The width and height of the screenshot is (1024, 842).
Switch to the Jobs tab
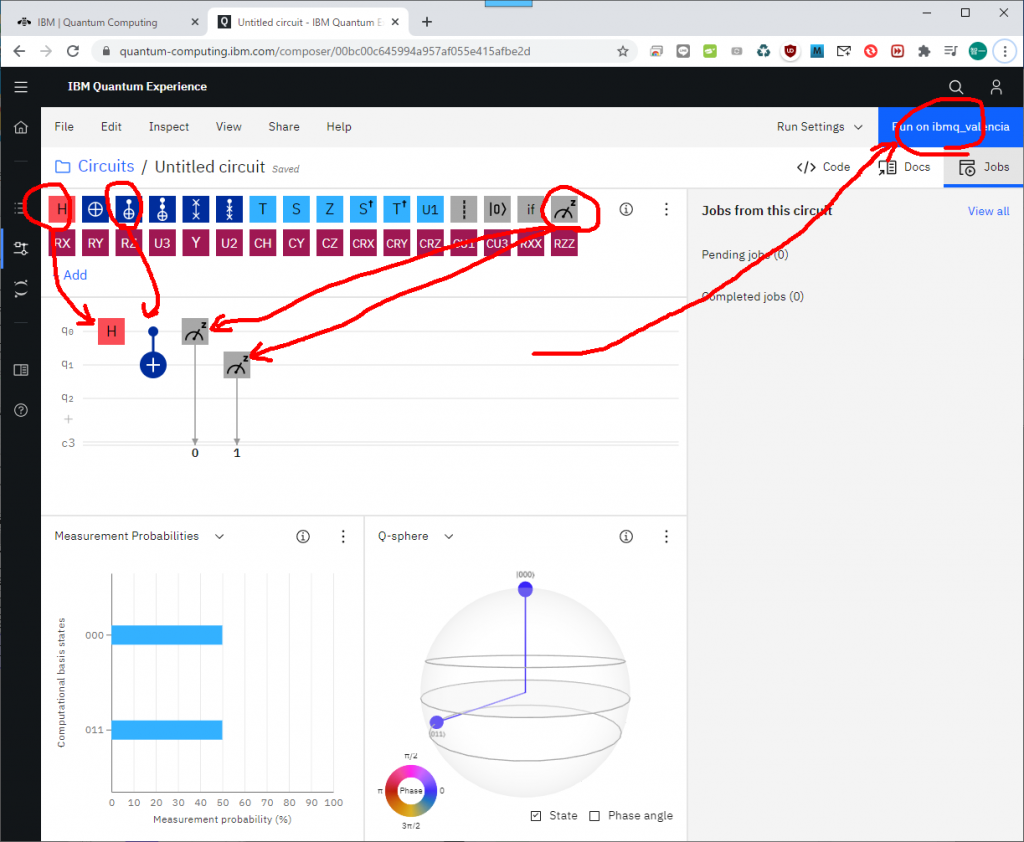[984, 167]
